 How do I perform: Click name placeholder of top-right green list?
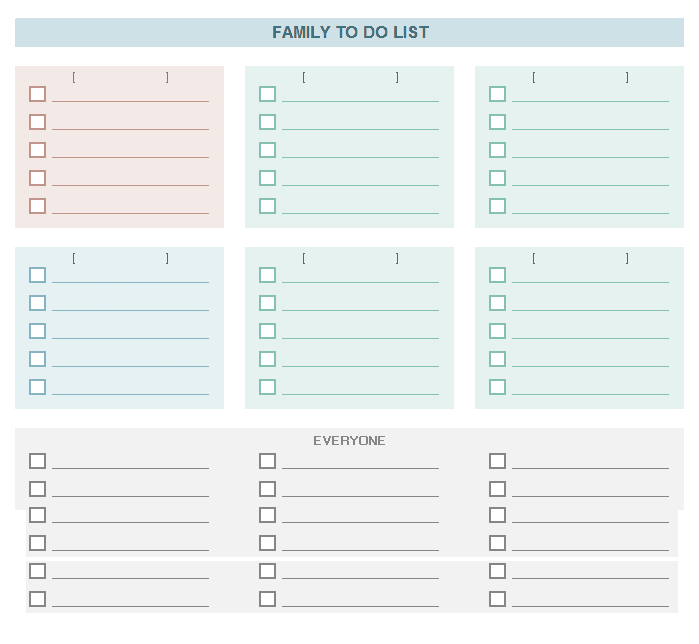tap(580, 77)
